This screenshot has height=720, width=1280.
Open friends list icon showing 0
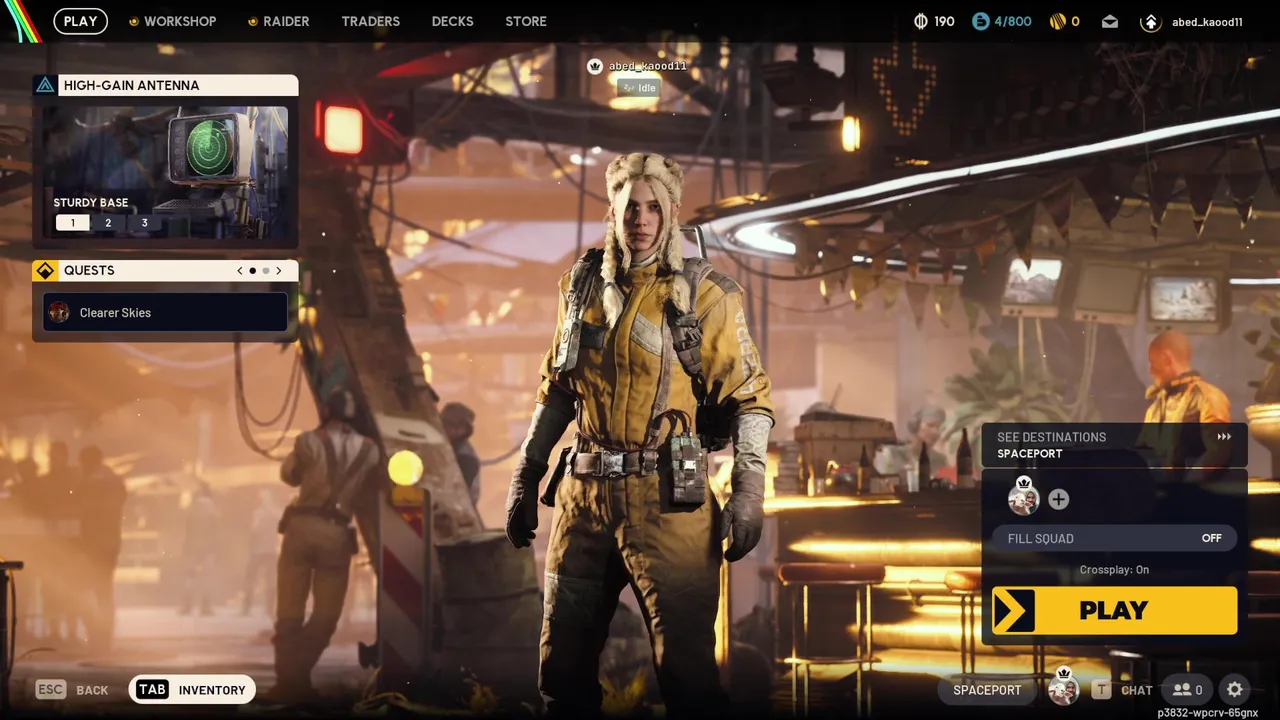(x=1187, y=690)
